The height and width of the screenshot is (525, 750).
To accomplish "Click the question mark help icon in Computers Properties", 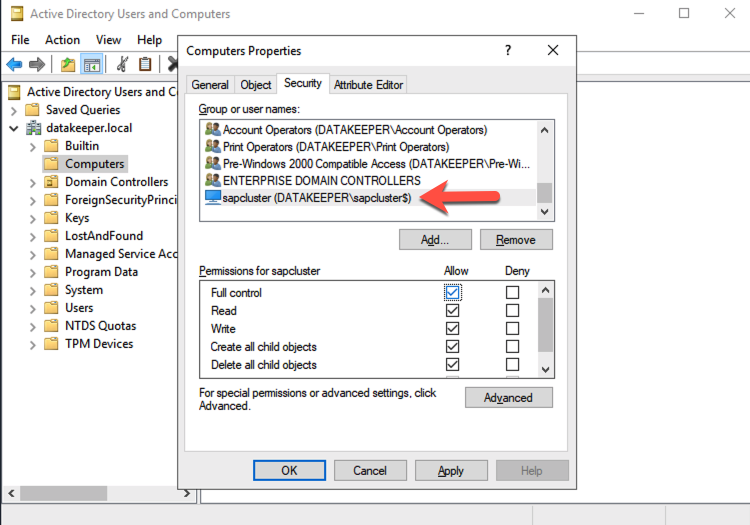I will point(508,50).
